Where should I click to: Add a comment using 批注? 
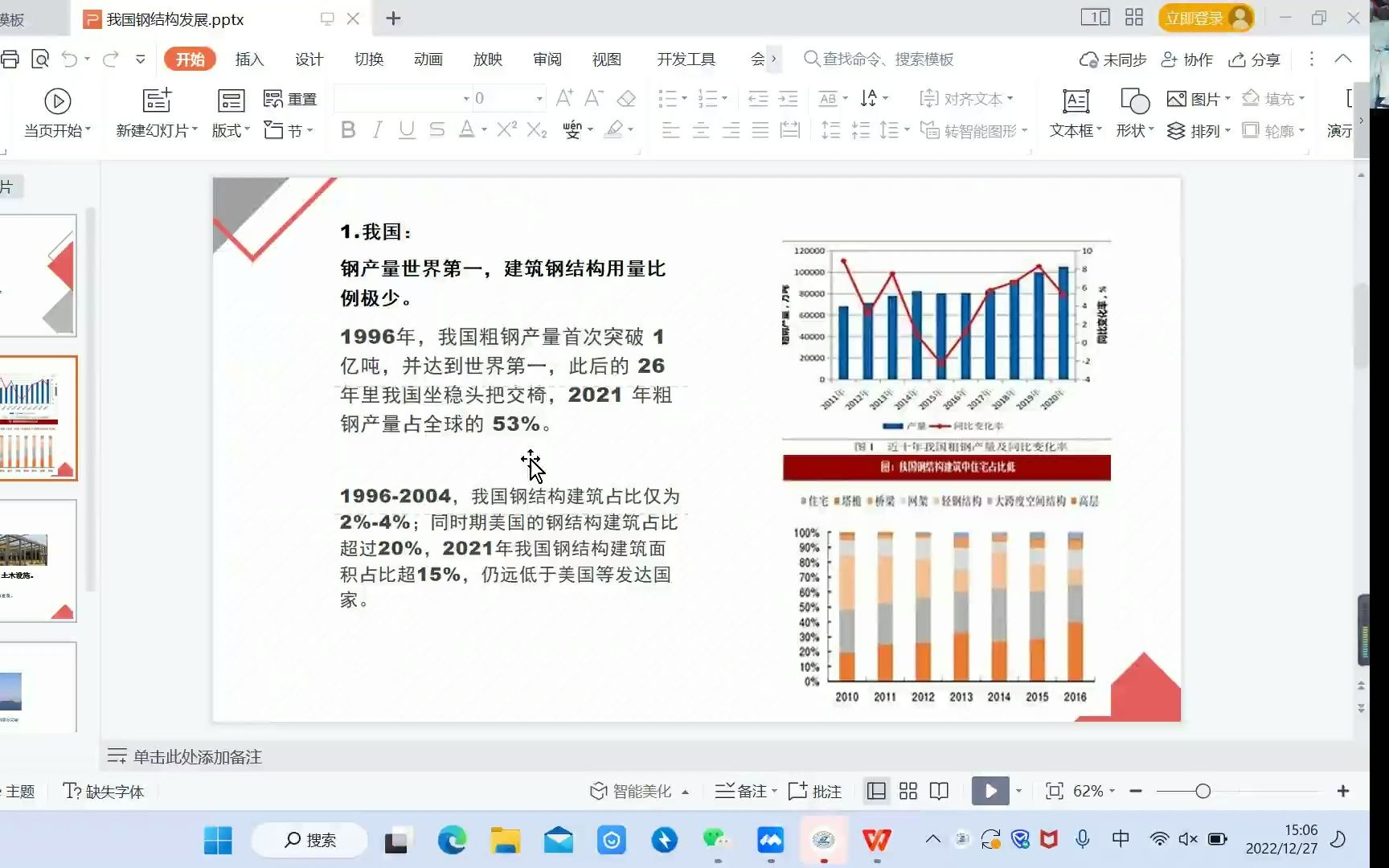tap(814, 791)
